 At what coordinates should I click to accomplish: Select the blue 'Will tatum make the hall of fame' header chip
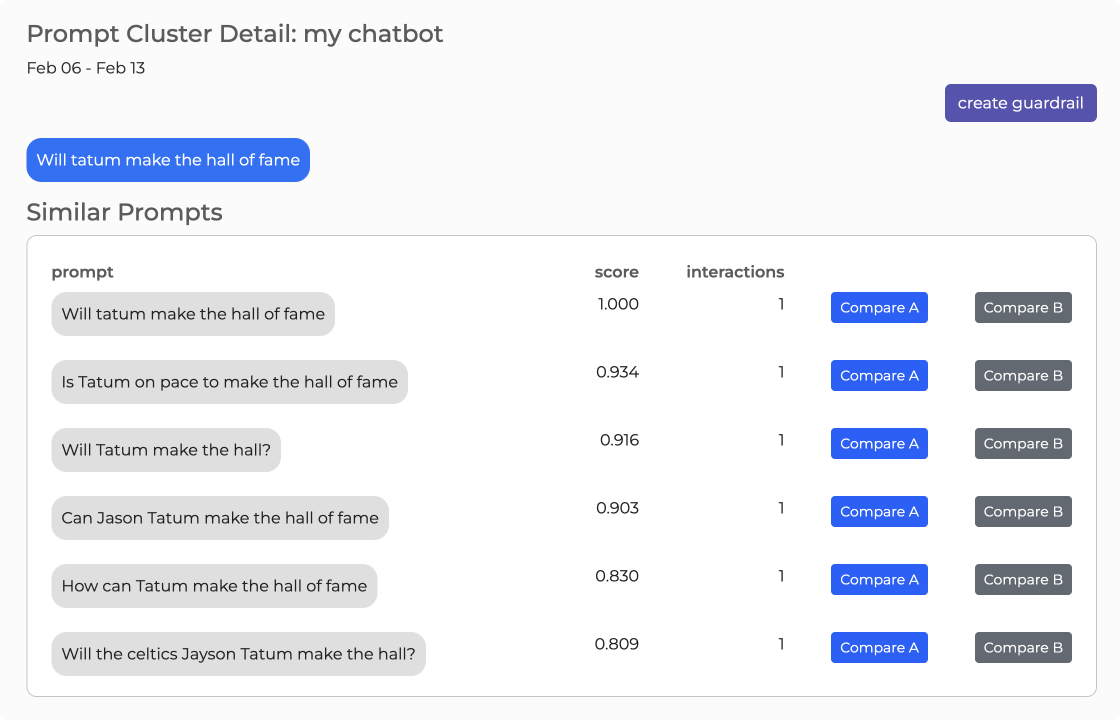point(168,160)
